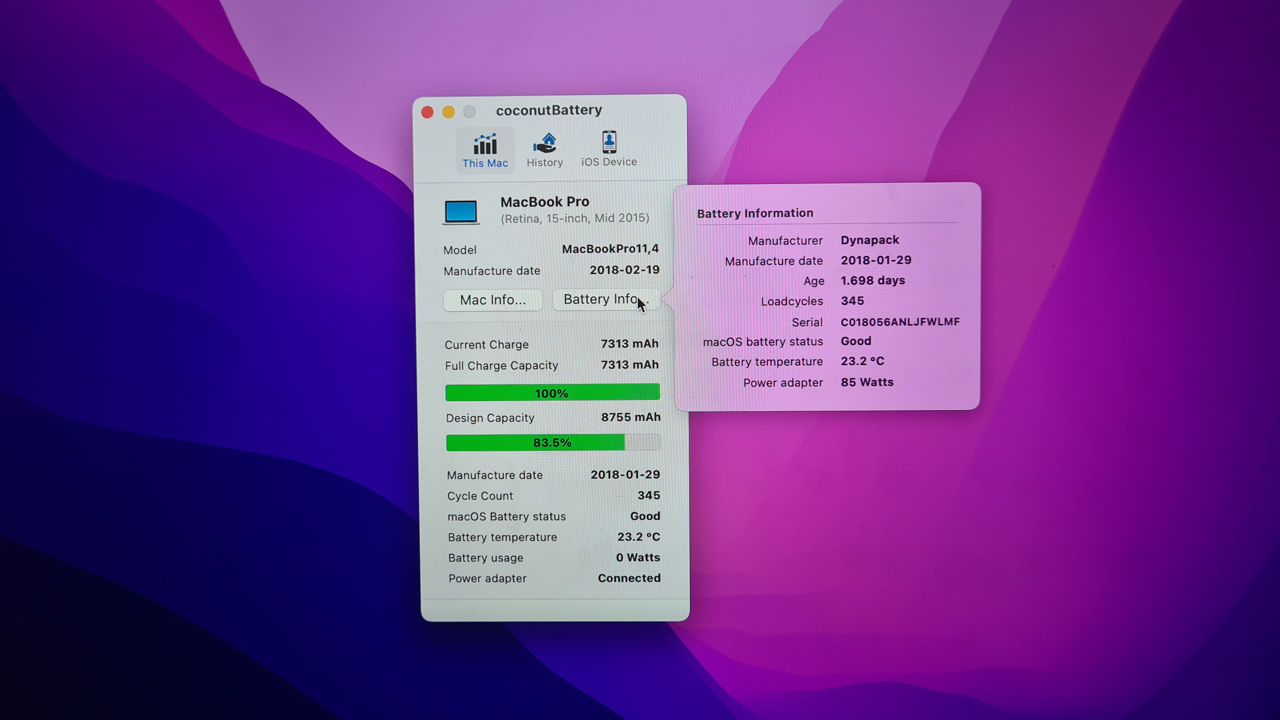Click the 100% charge progress bar
The height and width of the screenshot is (720, 1280).
point(552,393)
